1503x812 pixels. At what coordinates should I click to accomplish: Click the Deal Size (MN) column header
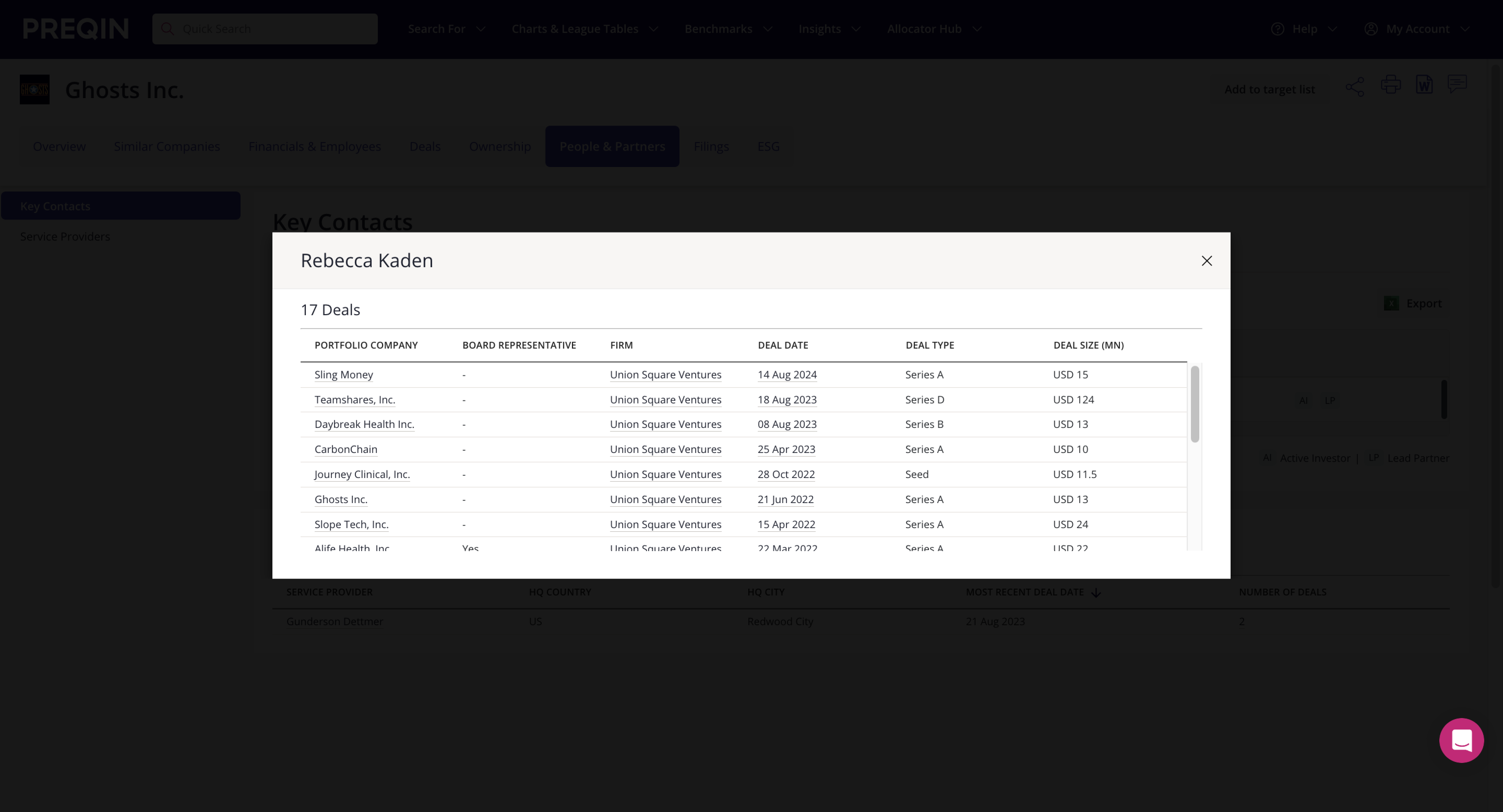(x=1088, y=345)
